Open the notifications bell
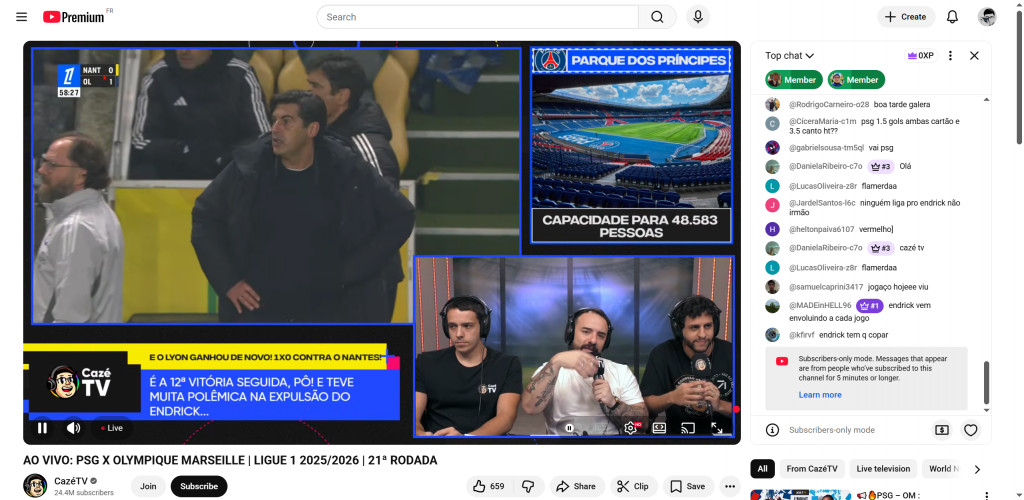This screenshot has height=500, width=1024. (952, 17)
